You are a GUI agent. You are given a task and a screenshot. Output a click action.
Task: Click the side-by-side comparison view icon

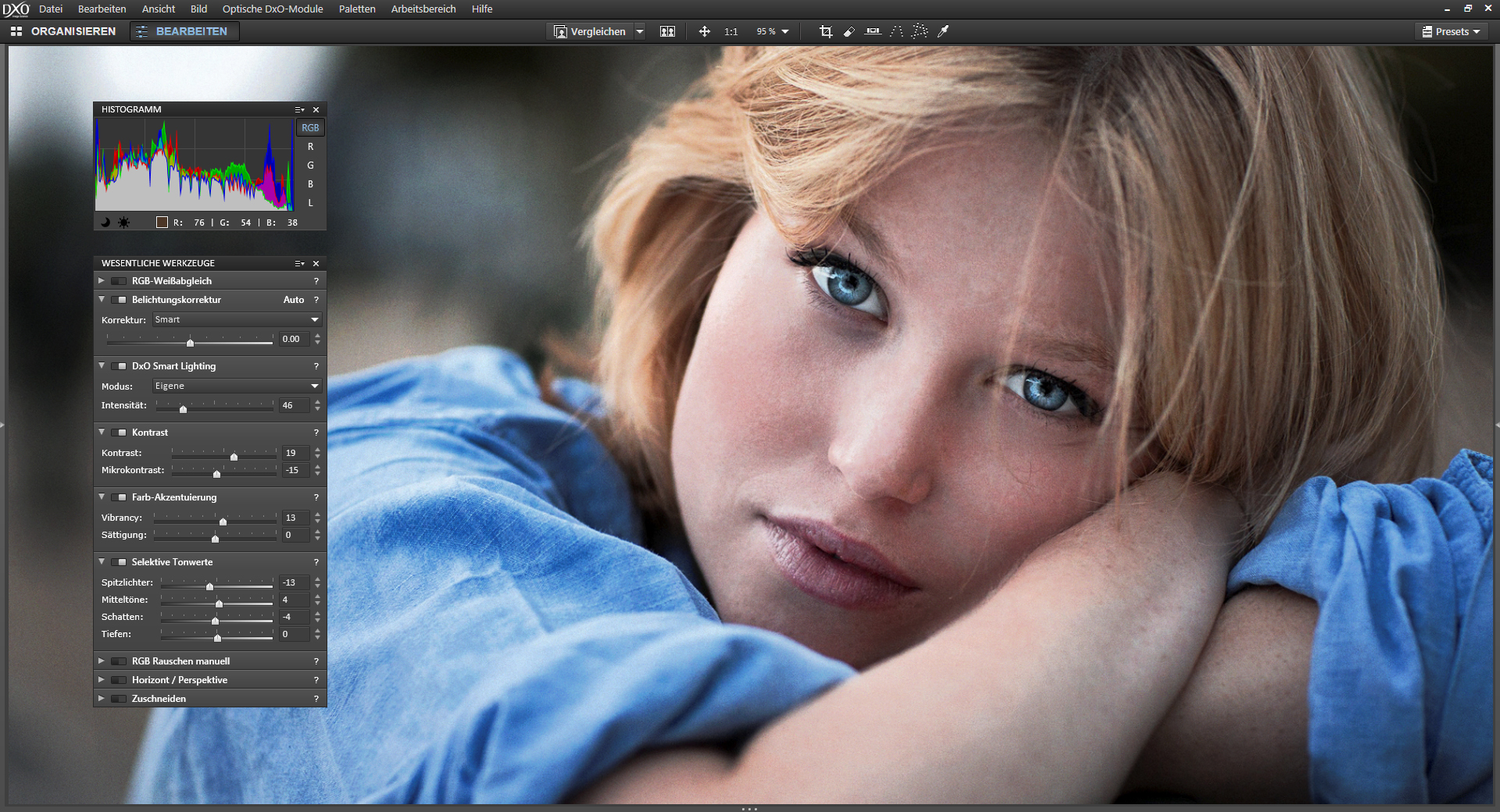(x=667, y=31)
